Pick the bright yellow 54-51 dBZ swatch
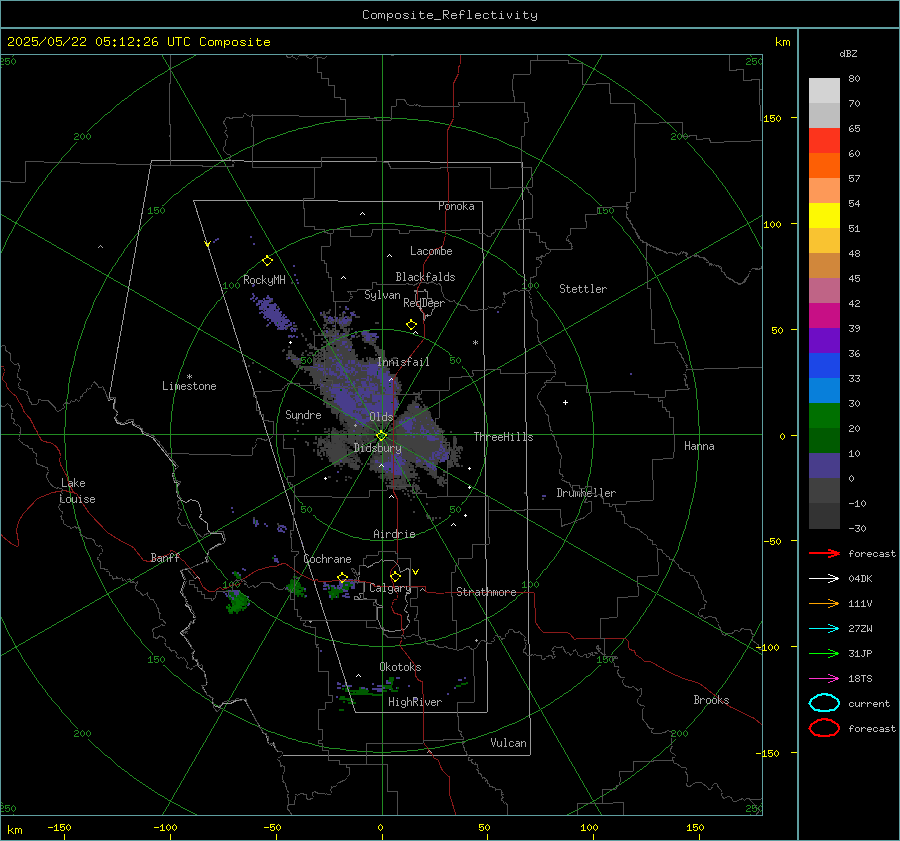Image resolution: width=900 pixels, height=841 pixels. (824, 216)
